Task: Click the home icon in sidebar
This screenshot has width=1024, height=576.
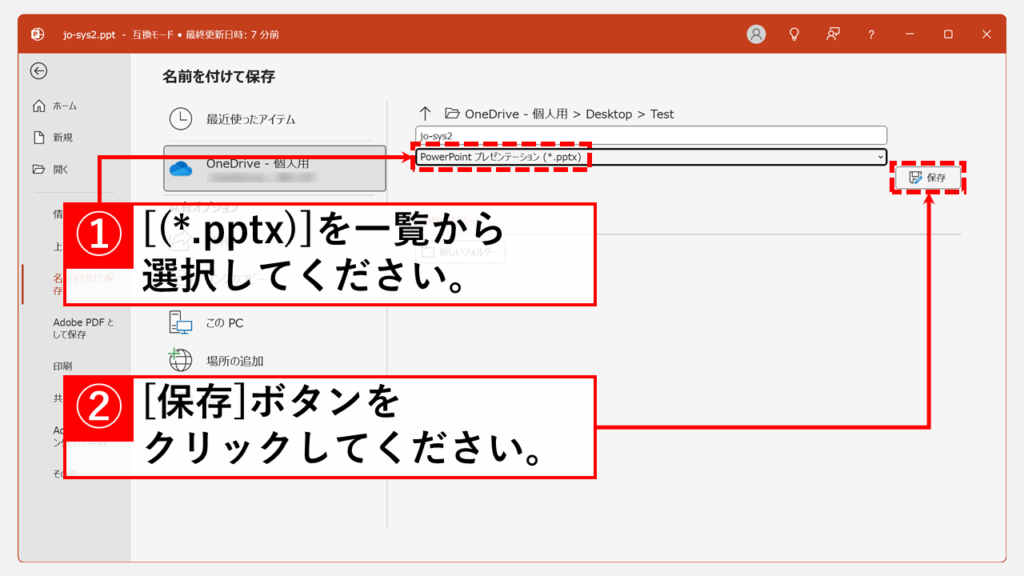Action: tap(39, 106)
